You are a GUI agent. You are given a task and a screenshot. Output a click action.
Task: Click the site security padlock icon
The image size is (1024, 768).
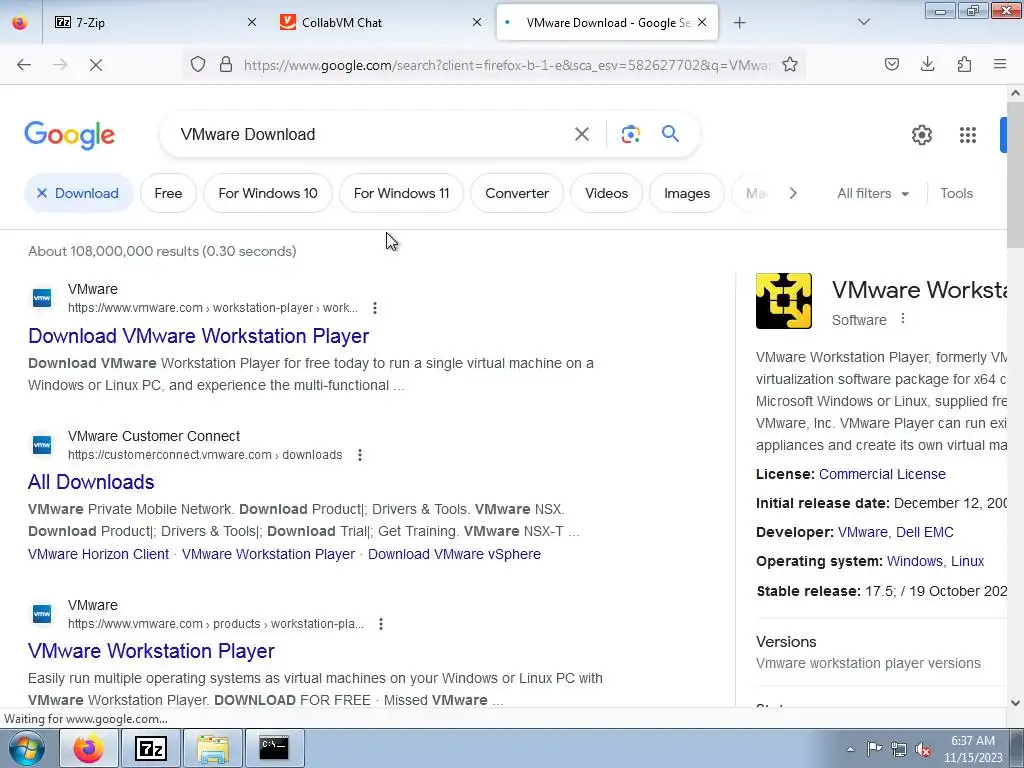pos(226,64)
